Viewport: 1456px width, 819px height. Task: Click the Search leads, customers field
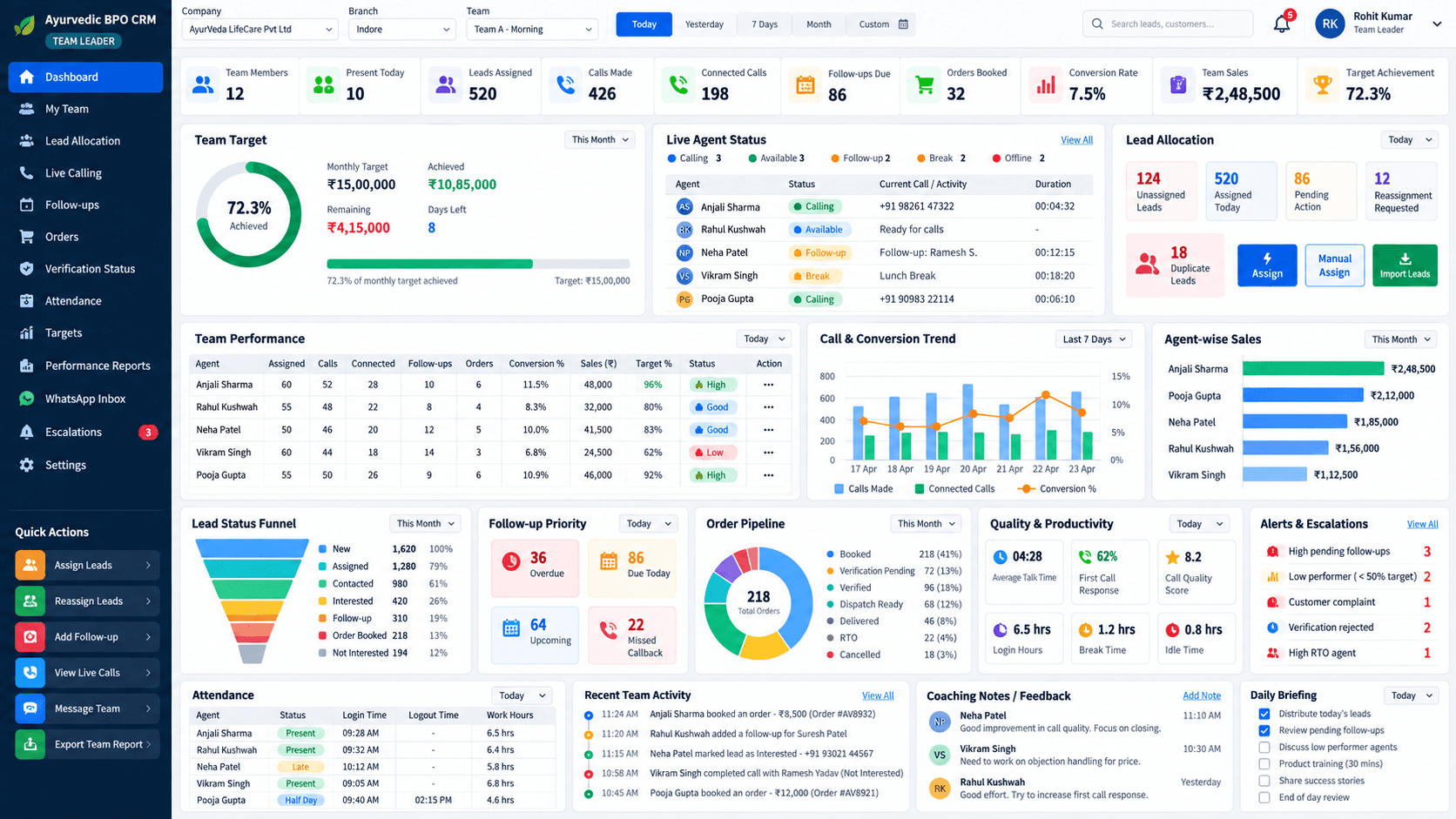coord(1167,24)
